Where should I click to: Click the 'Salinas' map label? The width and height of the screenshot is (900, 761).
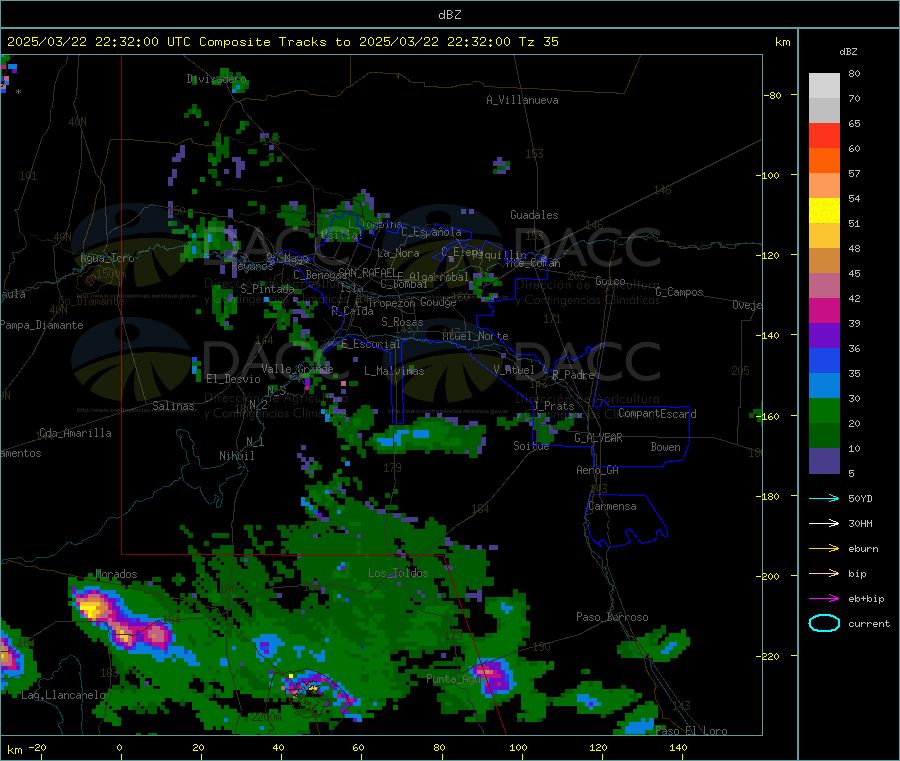173,406
